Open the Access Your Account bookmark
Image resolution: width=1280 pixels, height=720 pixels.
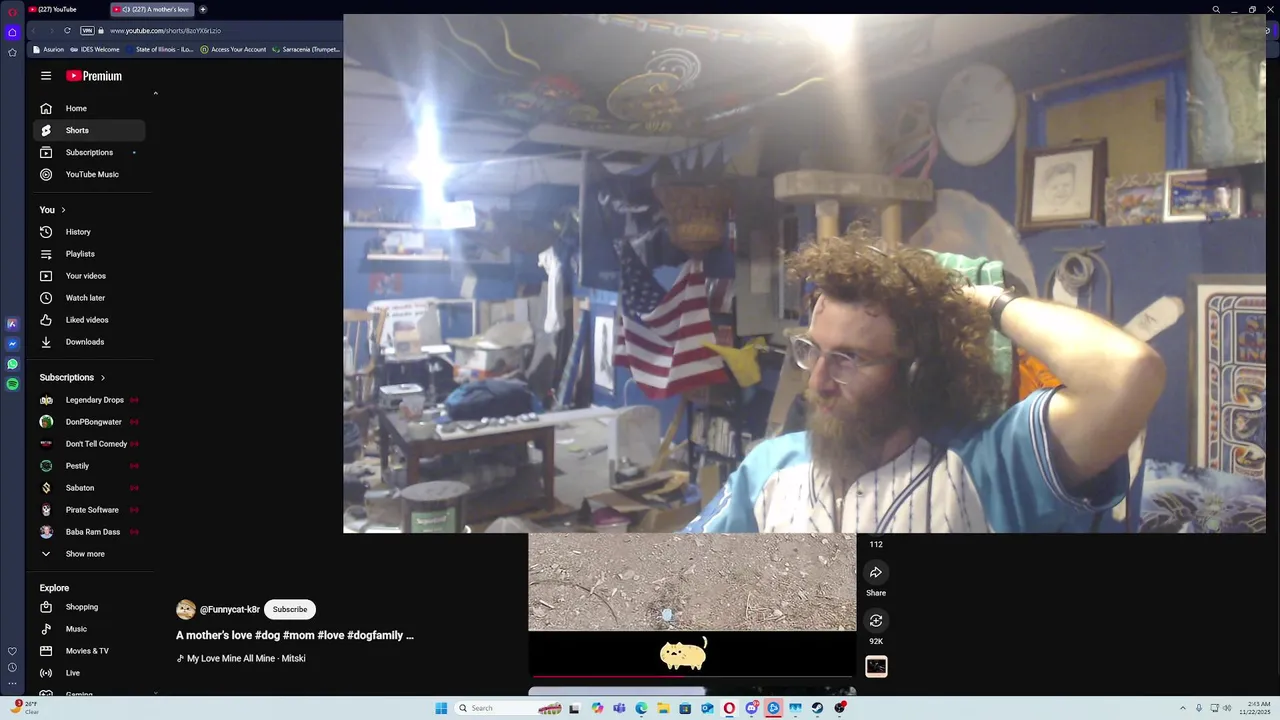click(234, 49)
